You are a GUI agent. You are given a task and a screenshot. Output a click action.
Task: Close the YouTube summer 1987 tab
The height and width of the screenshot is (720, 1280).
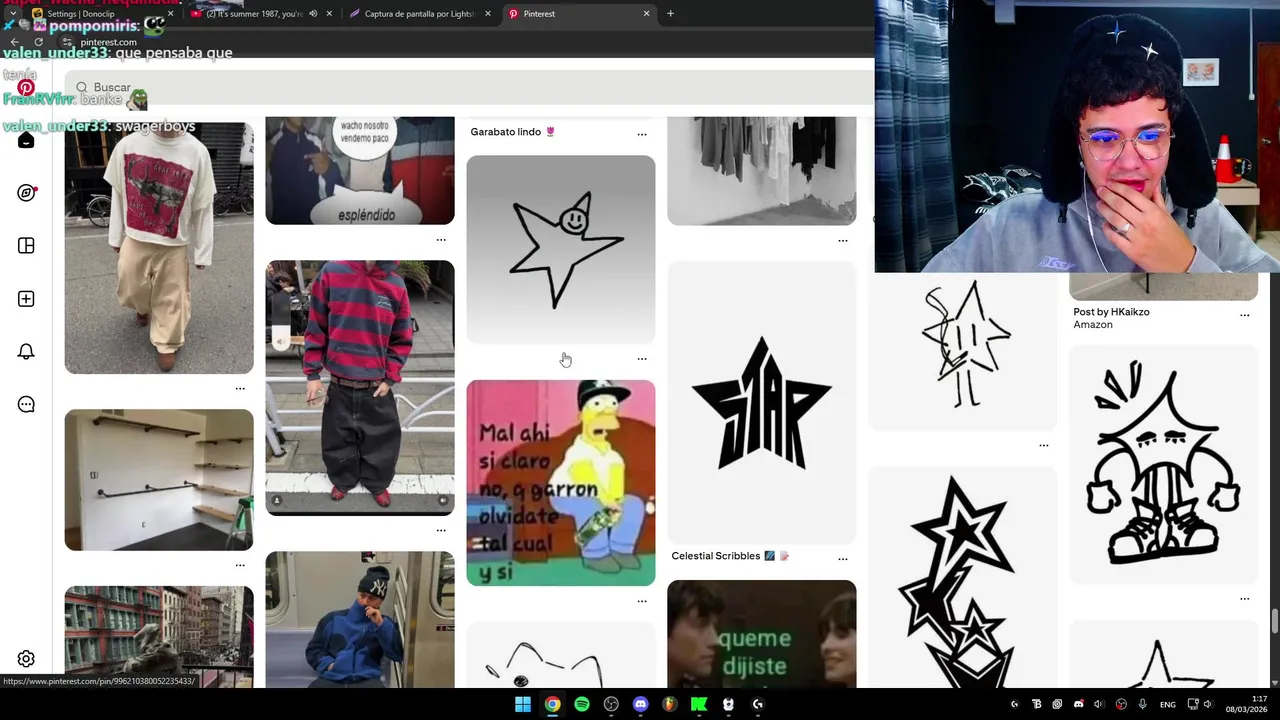tap(329, 14)
